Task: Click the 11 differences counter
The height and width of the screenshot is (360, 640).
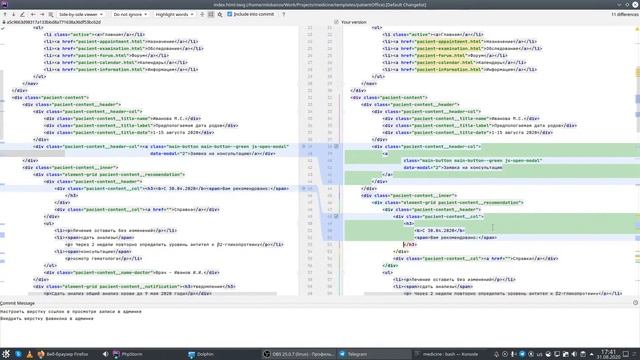Action: tap(624, 14)
